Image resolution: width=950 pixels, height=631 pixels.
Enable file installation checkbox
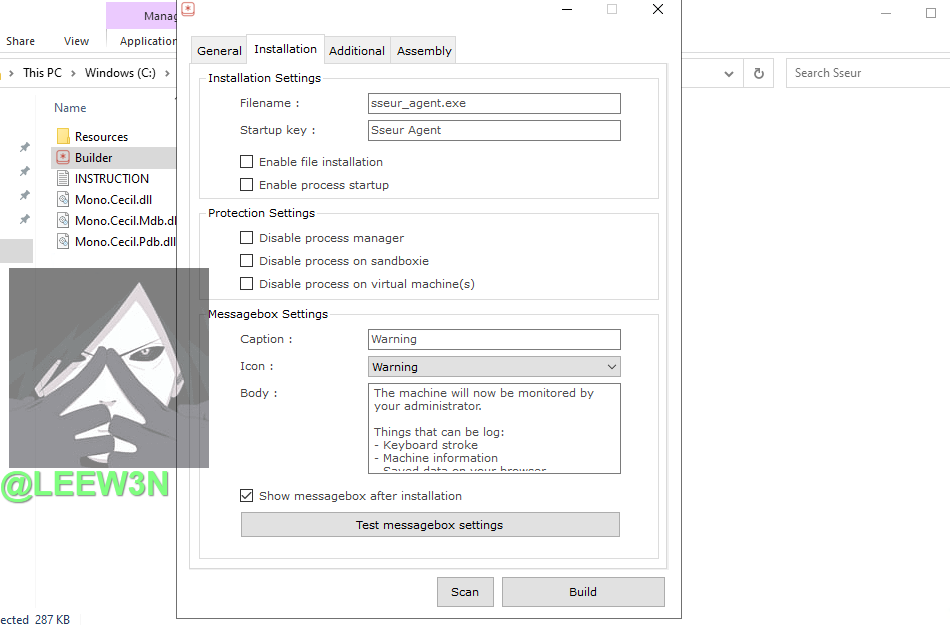click(x=247, y=162)
